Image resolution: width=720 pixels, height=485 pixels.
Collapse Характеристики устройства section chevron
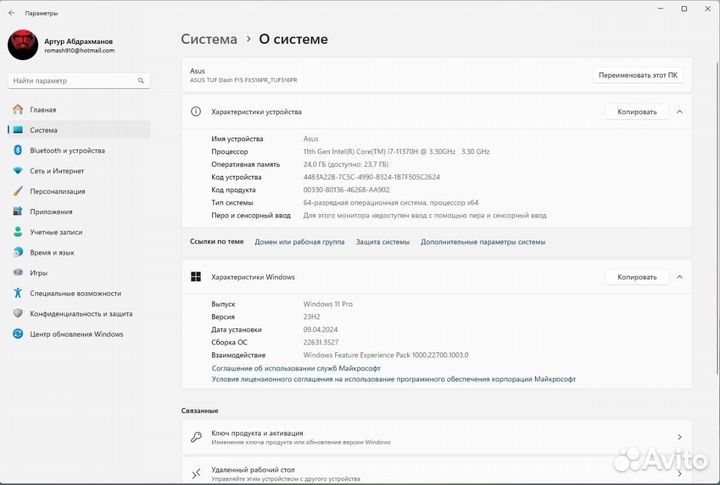click(x=680, y=112)
